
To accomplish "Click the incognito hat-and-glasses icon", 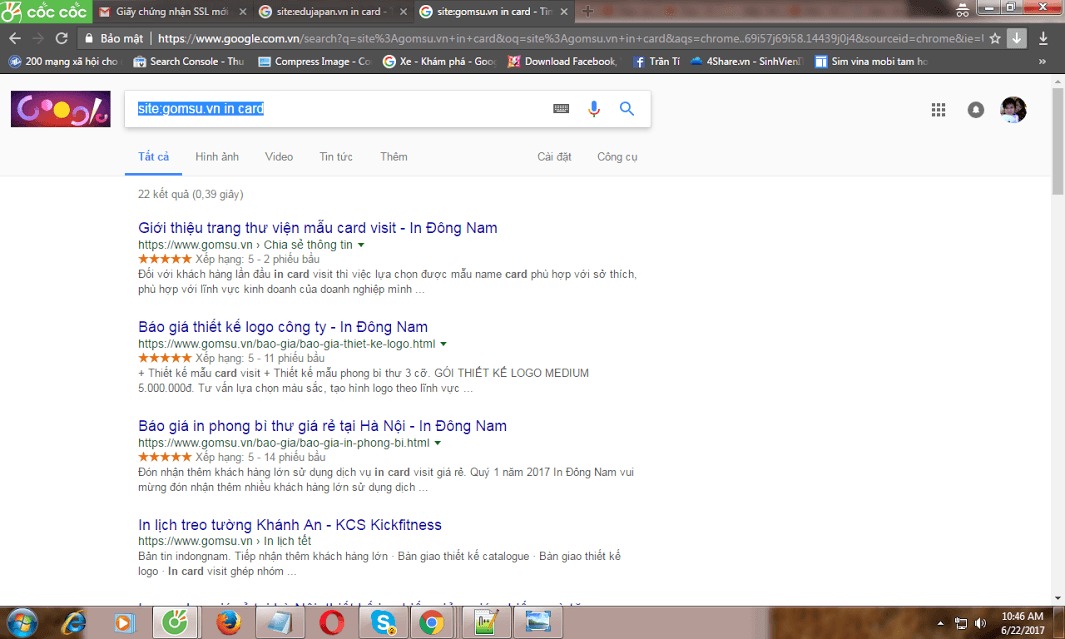I will pyautogui.click(x=962, y=10).
